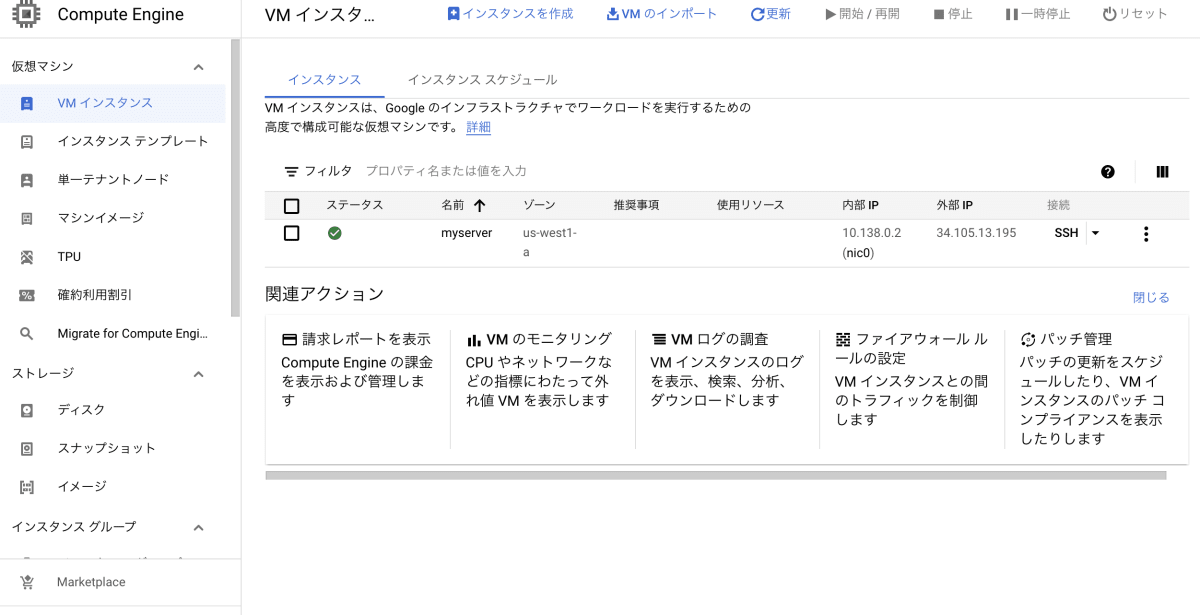Click the myserver instance name
Viewport: 1200px width, 615px height.
(x=467, y=233)
